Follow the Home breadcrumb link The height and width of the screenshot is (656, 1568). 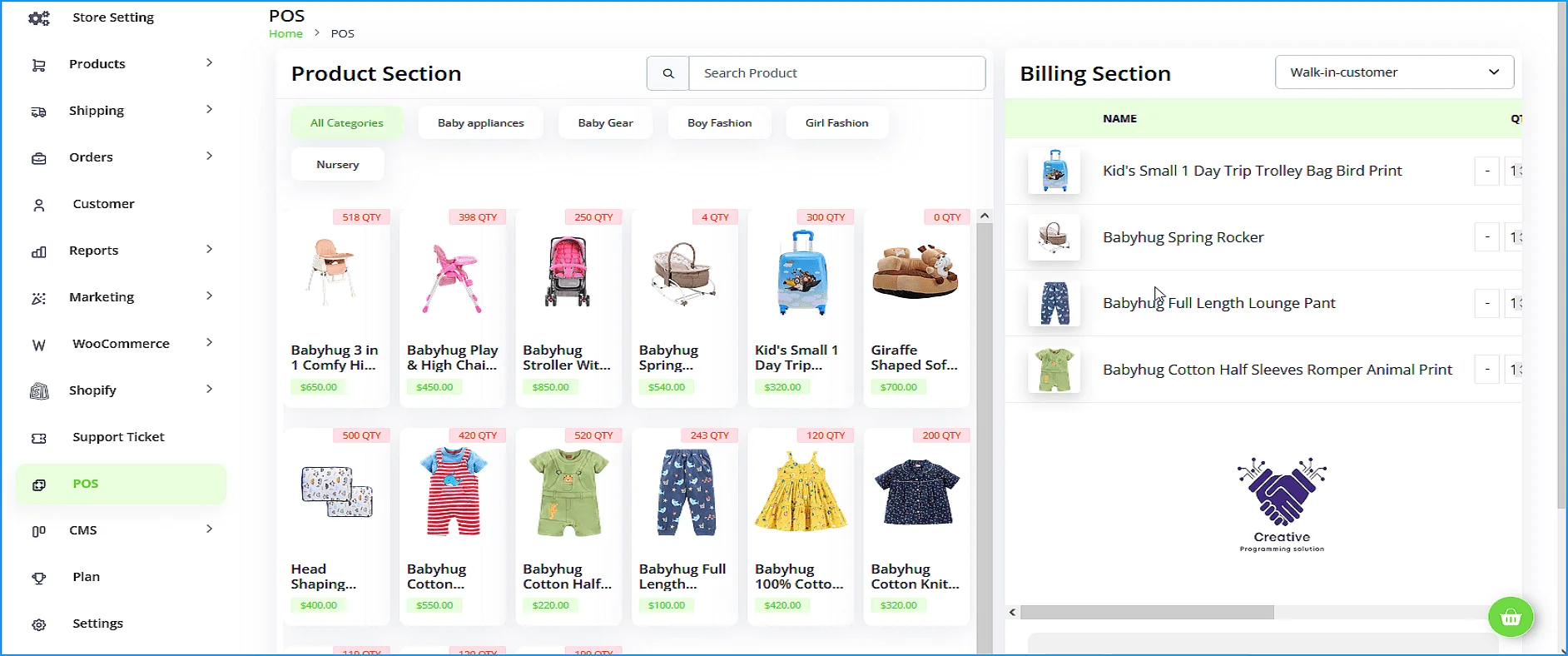click(285, 33)
